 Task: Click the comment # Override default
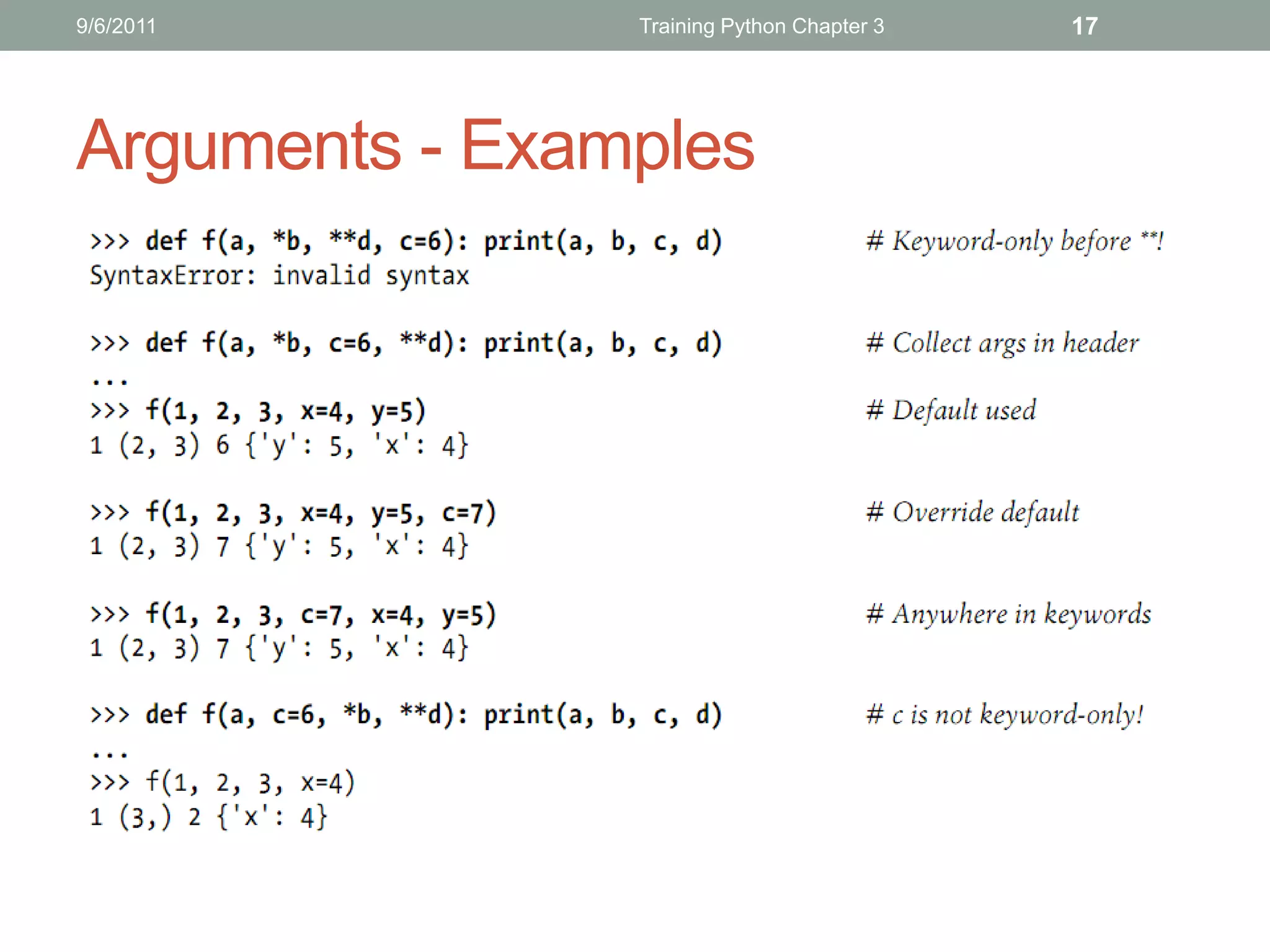pyautogui.click(x=972, y=512)
